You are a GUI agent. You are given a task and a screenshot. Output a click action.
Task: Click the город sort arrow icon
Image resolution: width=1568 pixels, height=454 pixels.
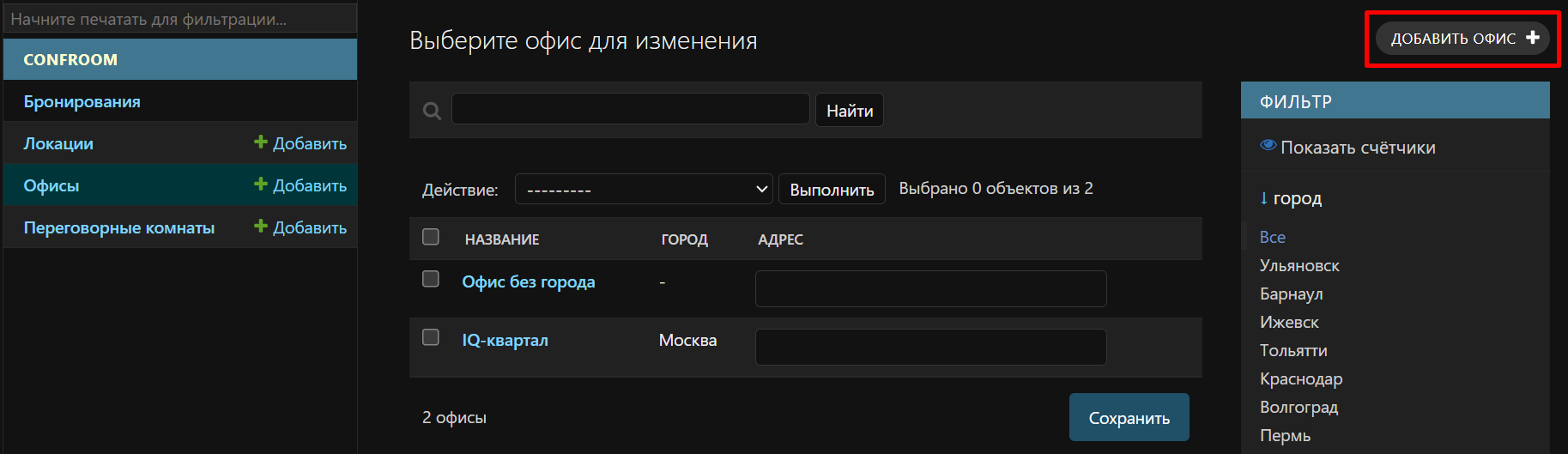point(1263,198)
